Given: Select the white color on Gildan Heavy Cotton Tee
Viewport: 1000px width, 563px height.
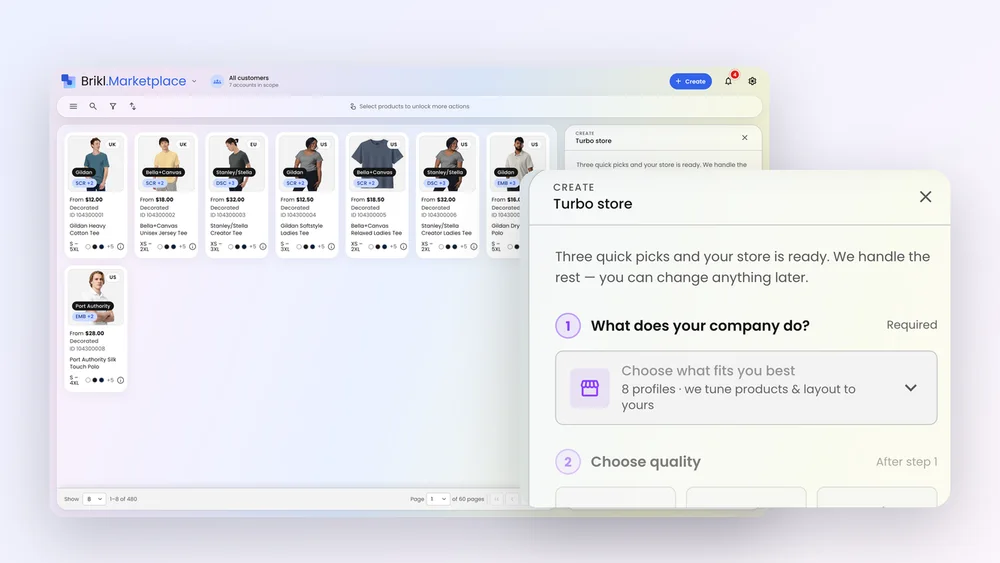Looking at the screenshot, I should coord(88,247).
